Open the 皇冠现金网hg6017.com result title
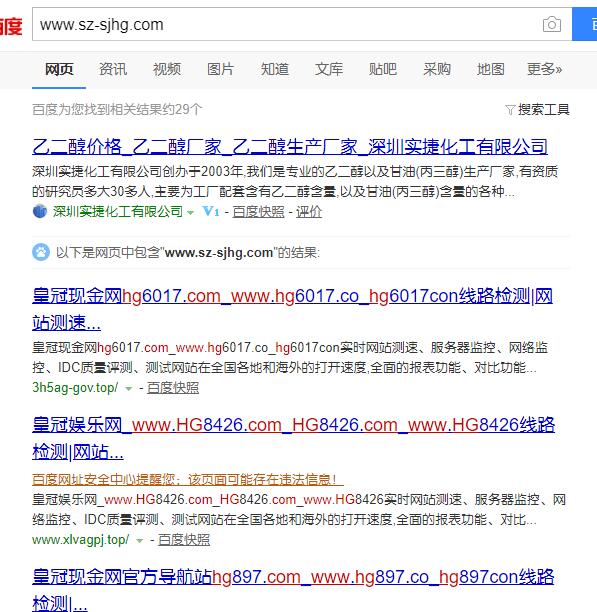 point(292,309)
